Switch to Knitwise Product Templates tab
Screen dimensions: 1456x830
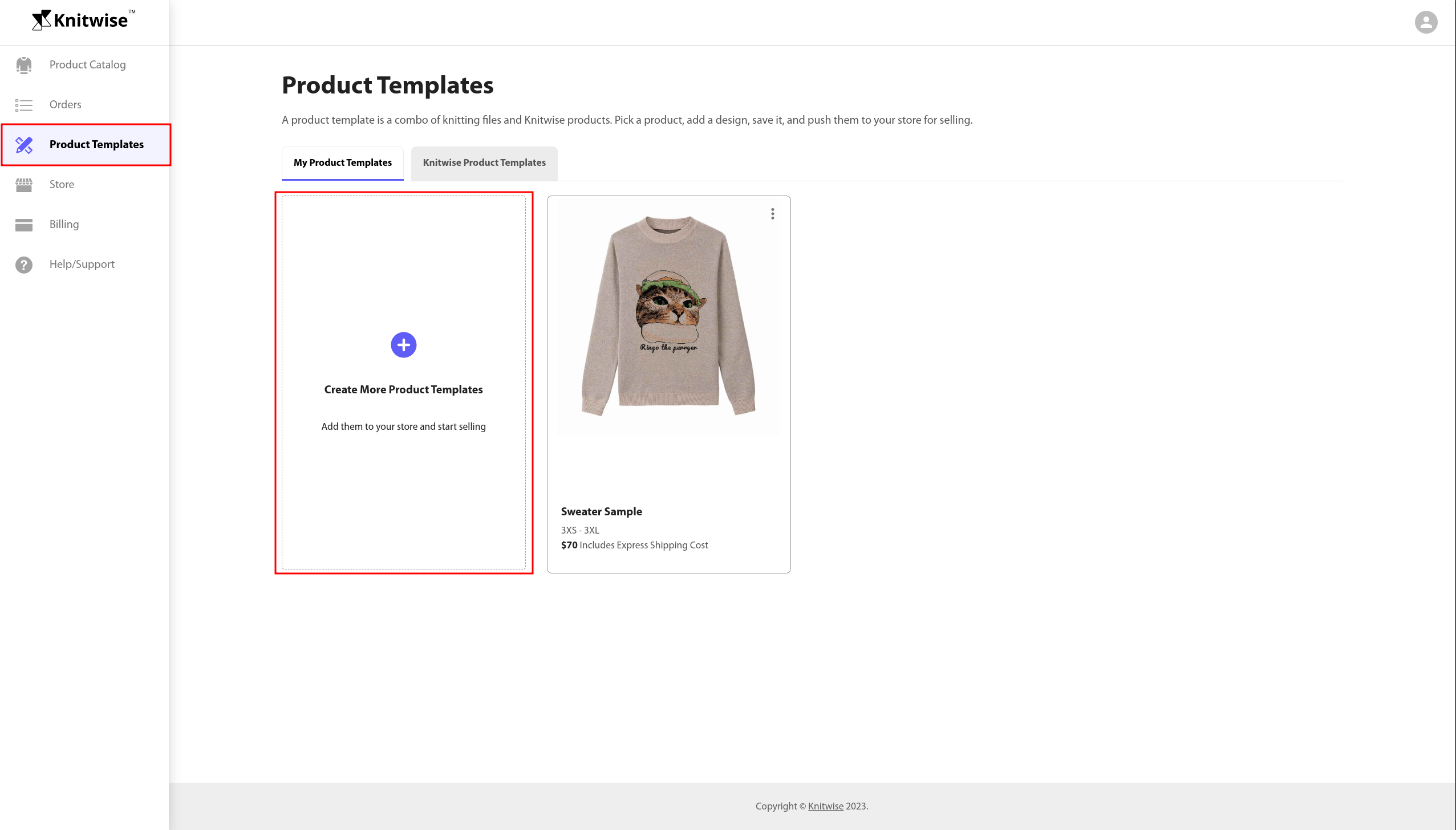coord(484,163)
